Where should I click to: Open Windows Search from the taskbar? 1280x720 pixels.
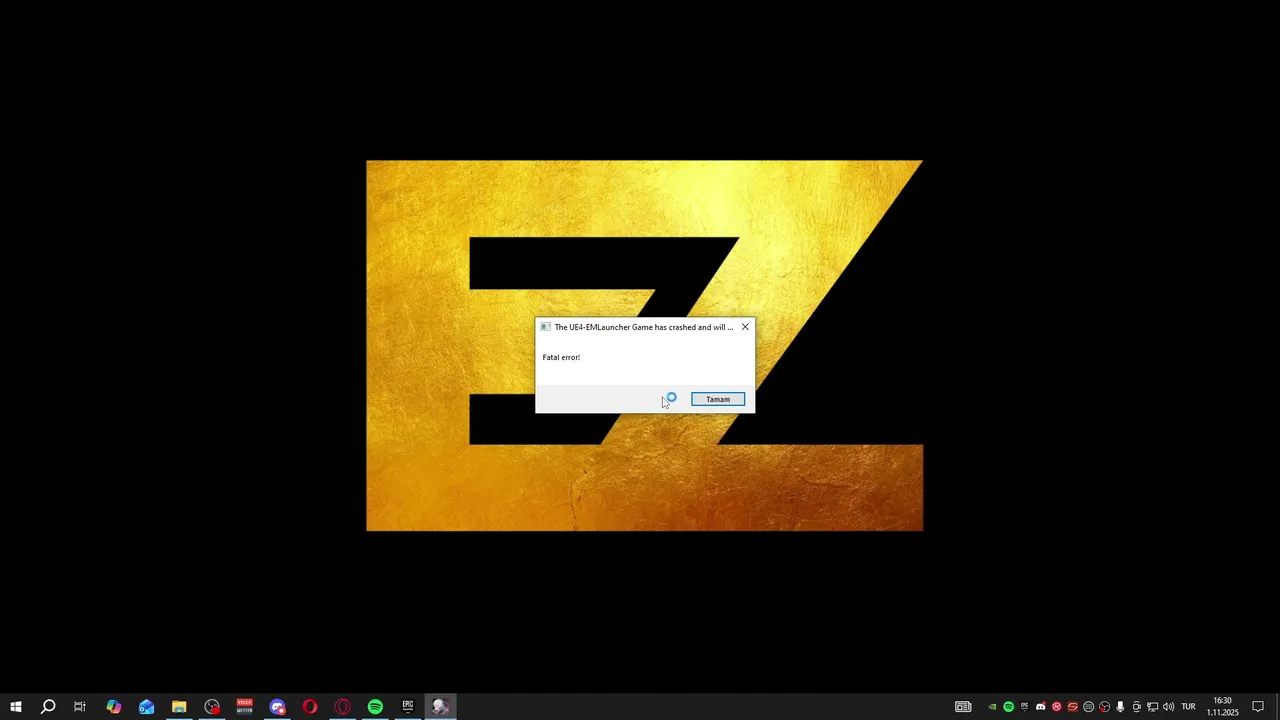pyautogui.click(x=48, y=707)
